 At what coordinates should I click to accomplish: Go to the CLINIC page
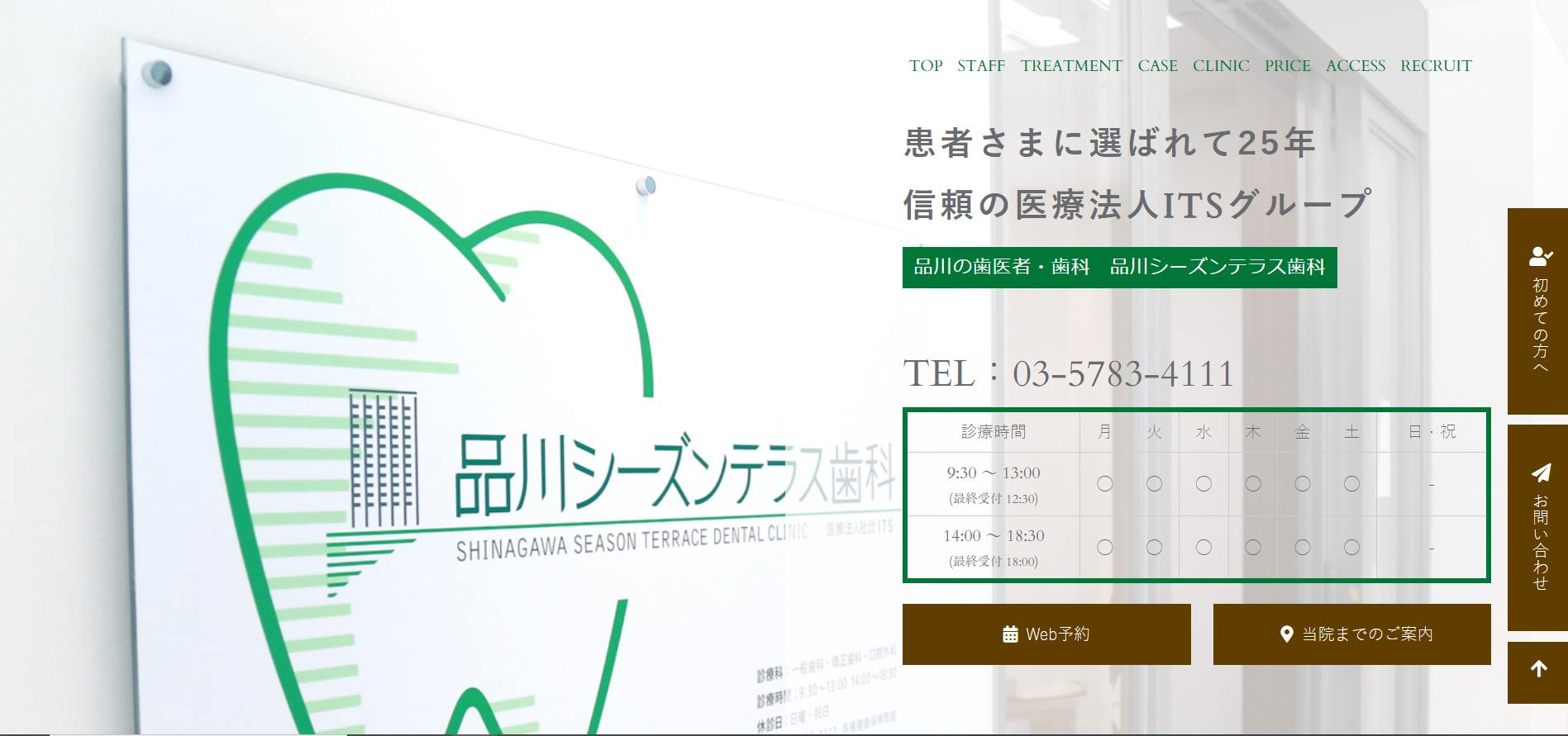point(1221,66)
